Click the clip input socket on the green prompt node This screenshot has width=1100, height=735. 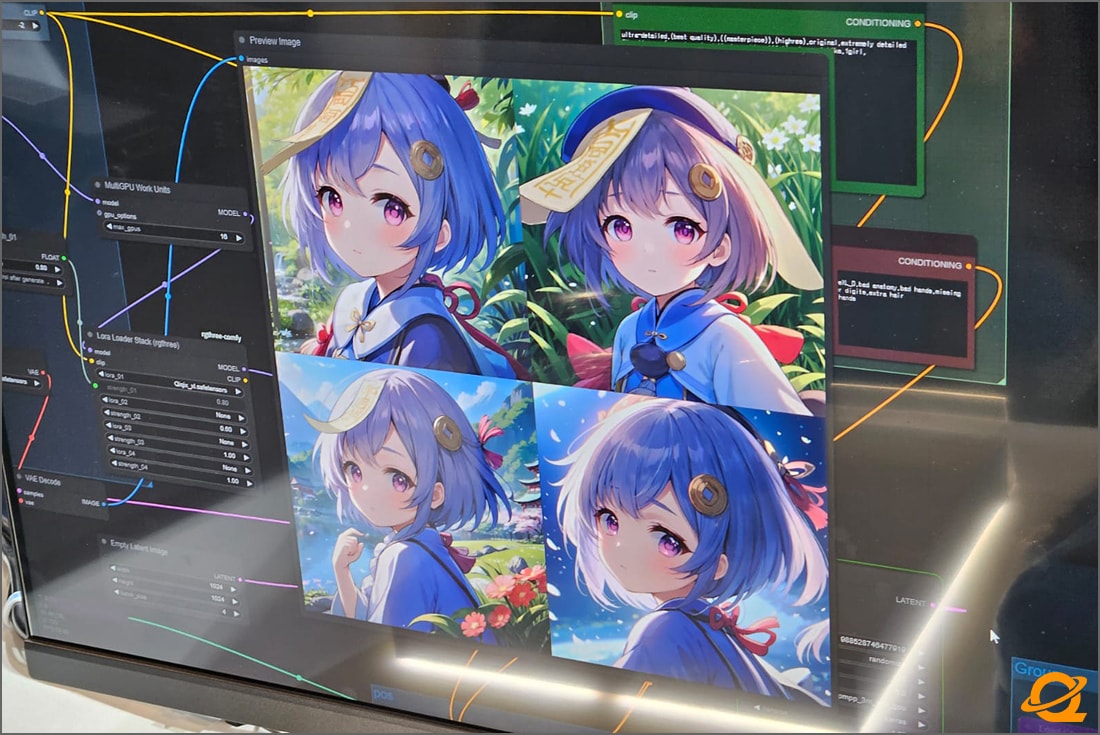(x=619, y=14)
